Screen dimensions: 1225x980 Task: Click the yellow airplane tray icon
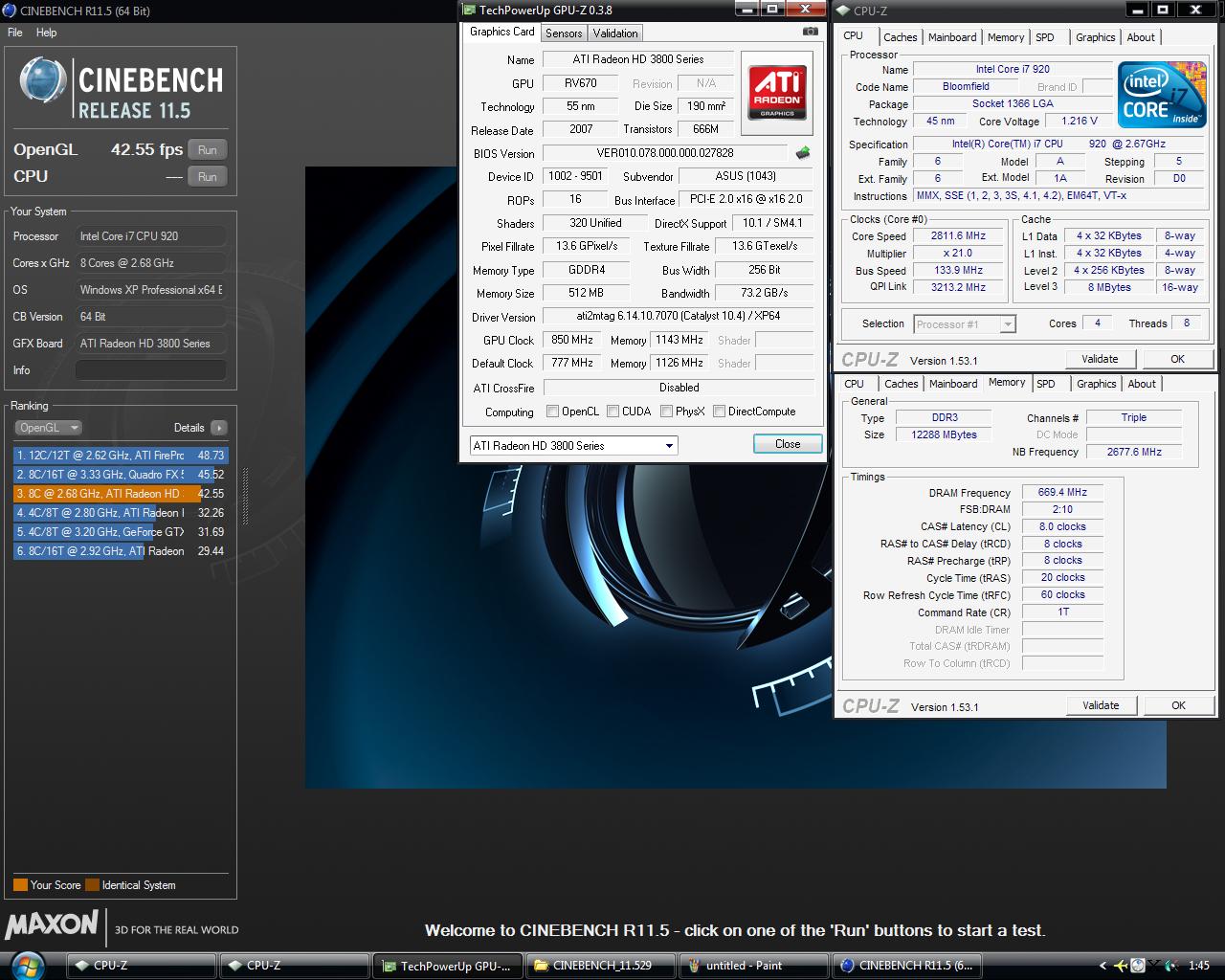tap(1121, 966)
